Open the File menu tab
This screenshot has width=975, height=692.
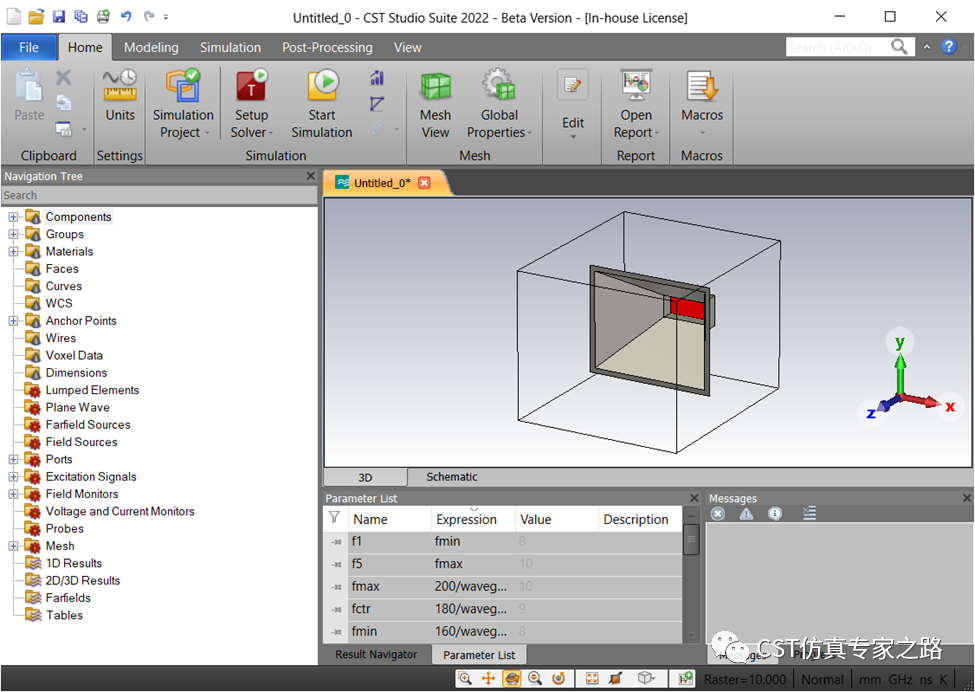pos(29,47)
